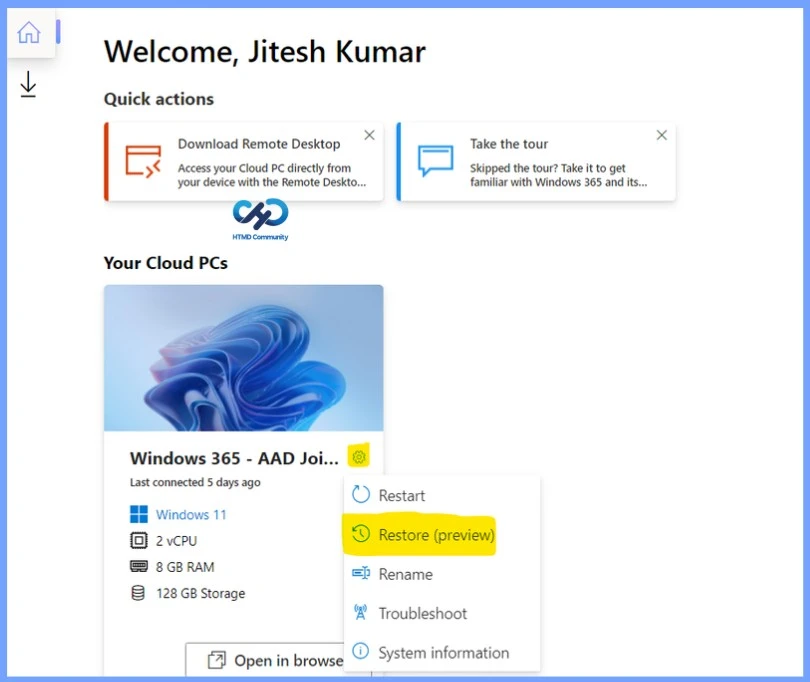Click the vCPU chip icon

tap(138, 540)
